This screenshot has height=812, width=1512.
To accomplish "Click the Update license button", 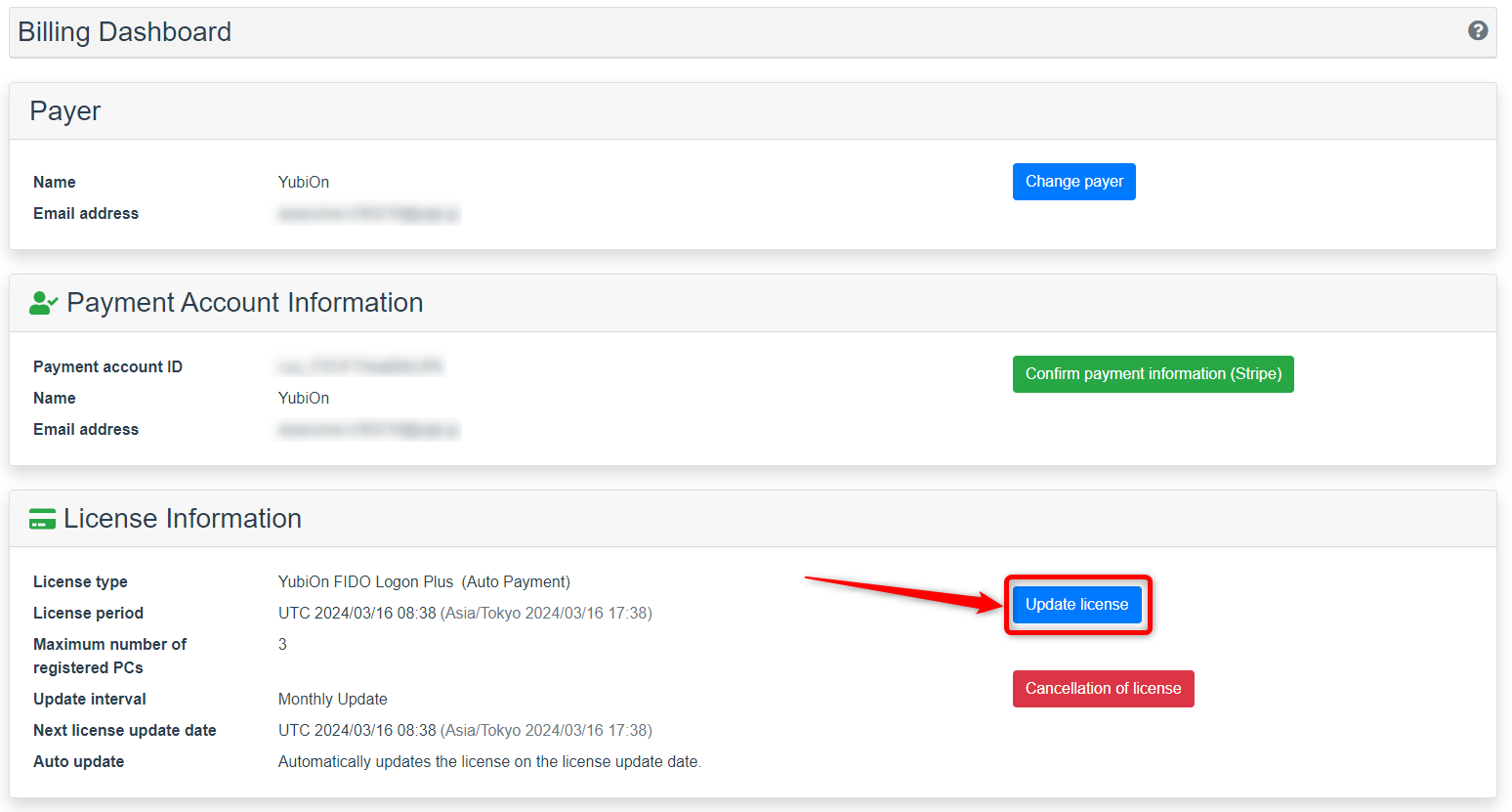I will tap(1077, 605).
